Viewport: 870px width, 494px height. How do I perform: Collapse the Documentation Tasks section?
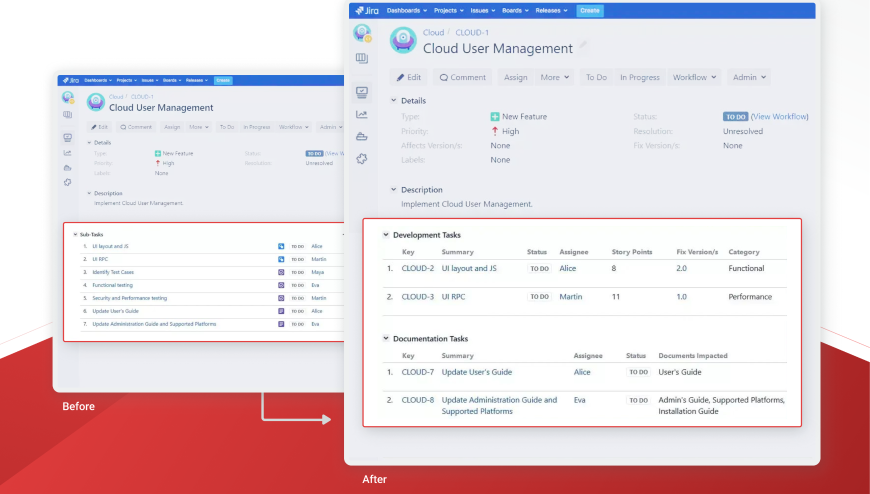point(386,339)
